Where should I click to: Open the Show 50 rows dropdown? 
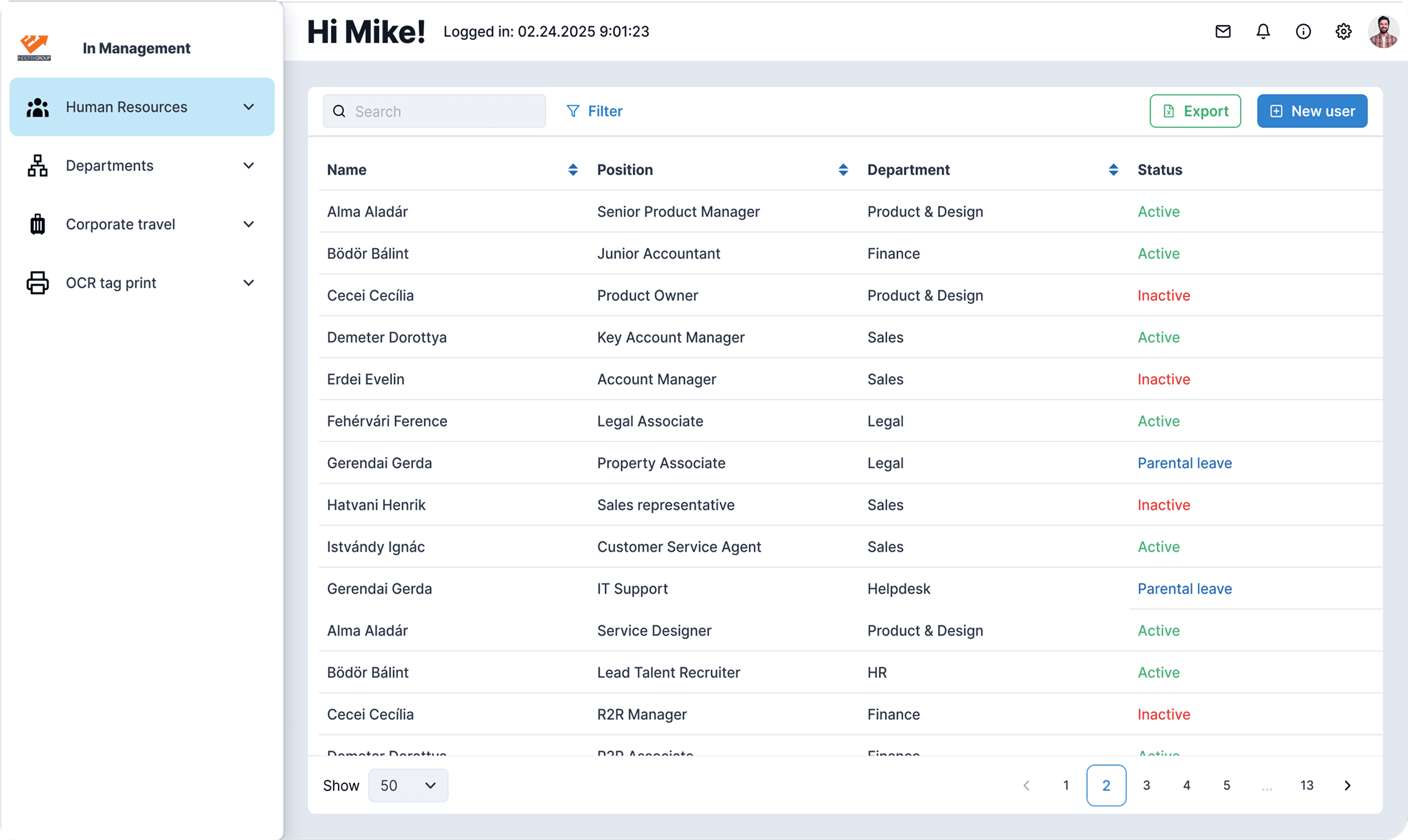pyautogui.click(x=407, y=785)
